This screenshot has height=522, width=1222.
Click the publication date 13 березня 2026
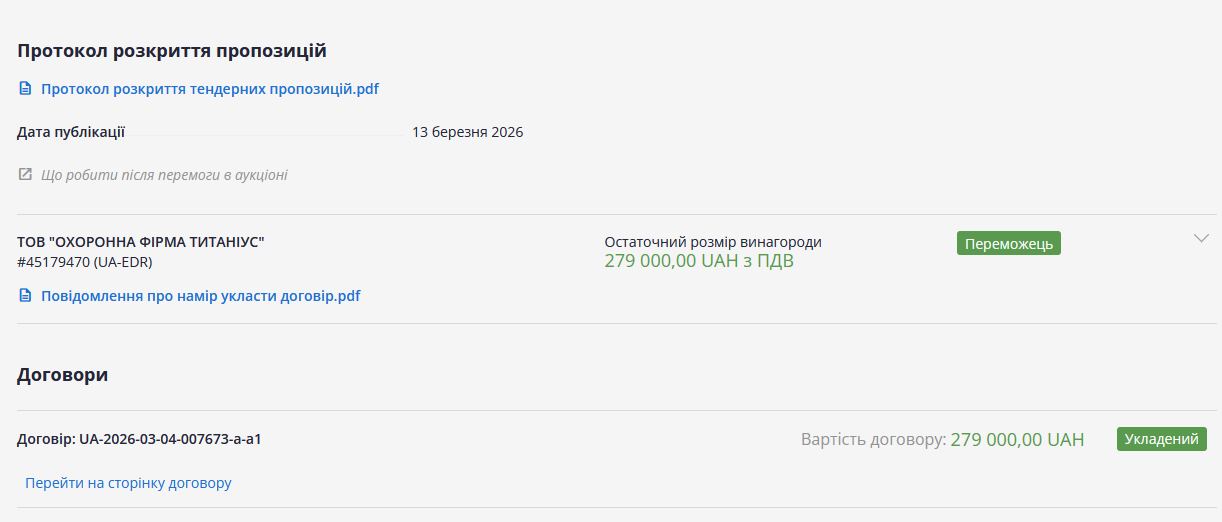click(467, 132)
